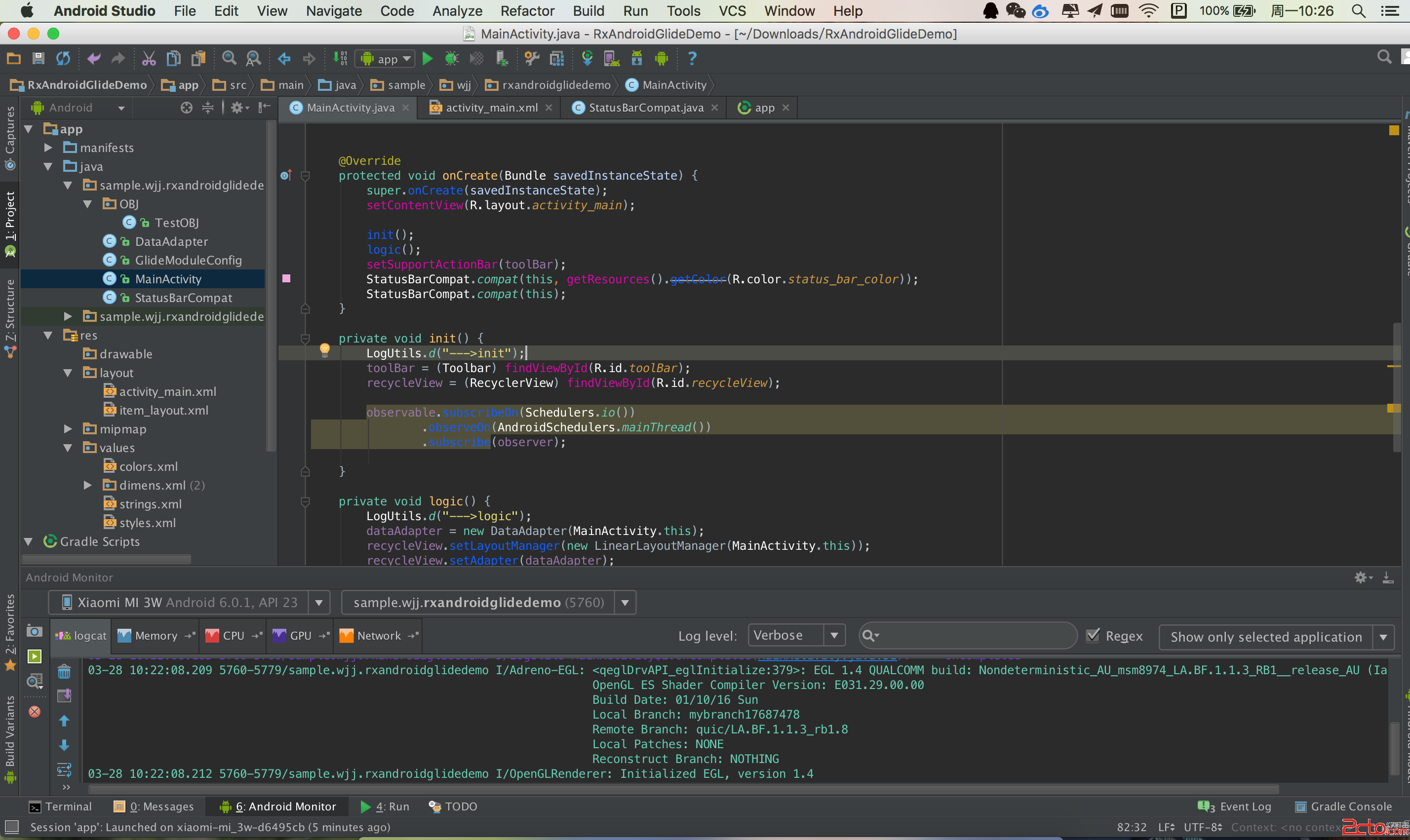The image size is (1410, 840).
Task: Click the Cut scissors toolbar icon
Action: [x=148, y=58]
